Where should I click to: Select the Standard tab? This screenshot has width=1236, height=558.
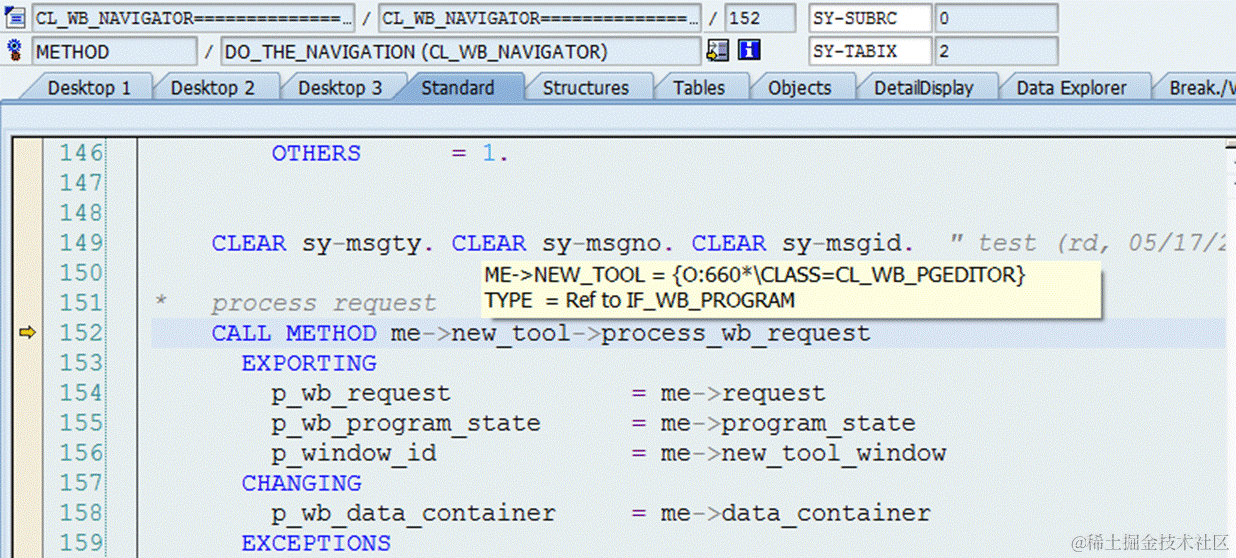458,88
